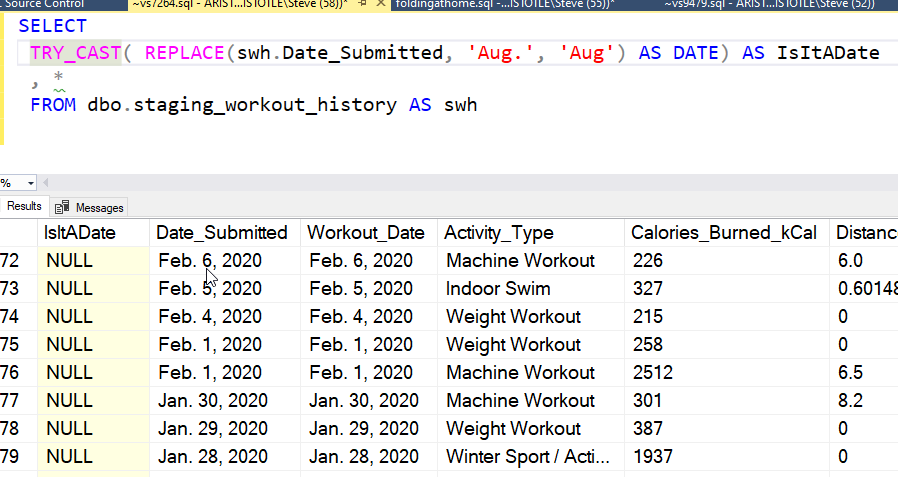Click the Calories_Burned_kCal column header

[723, 233]
